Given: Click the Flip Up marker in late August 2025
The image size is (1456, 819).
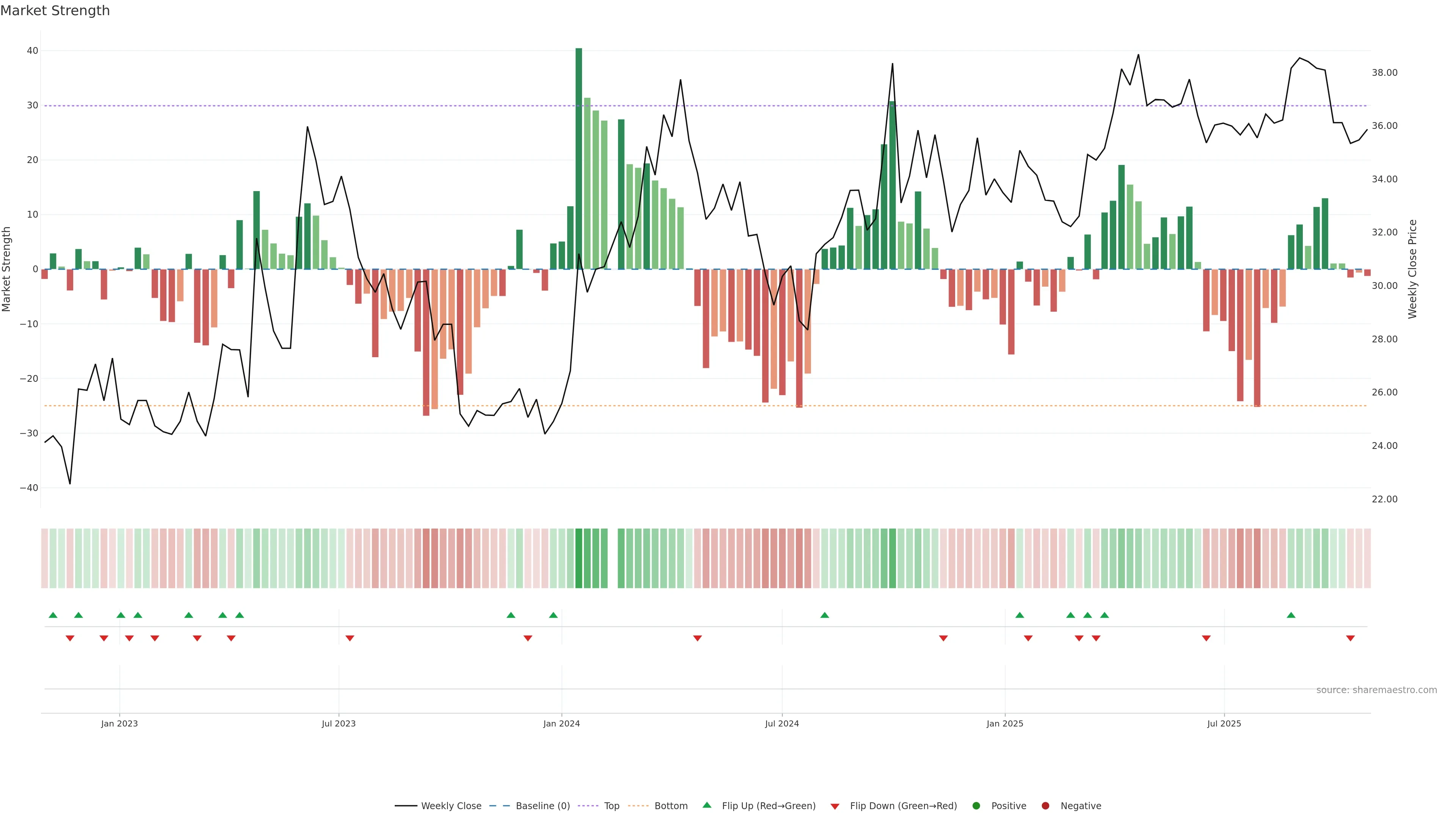Looking at the screenshot, I should 1290,615.
